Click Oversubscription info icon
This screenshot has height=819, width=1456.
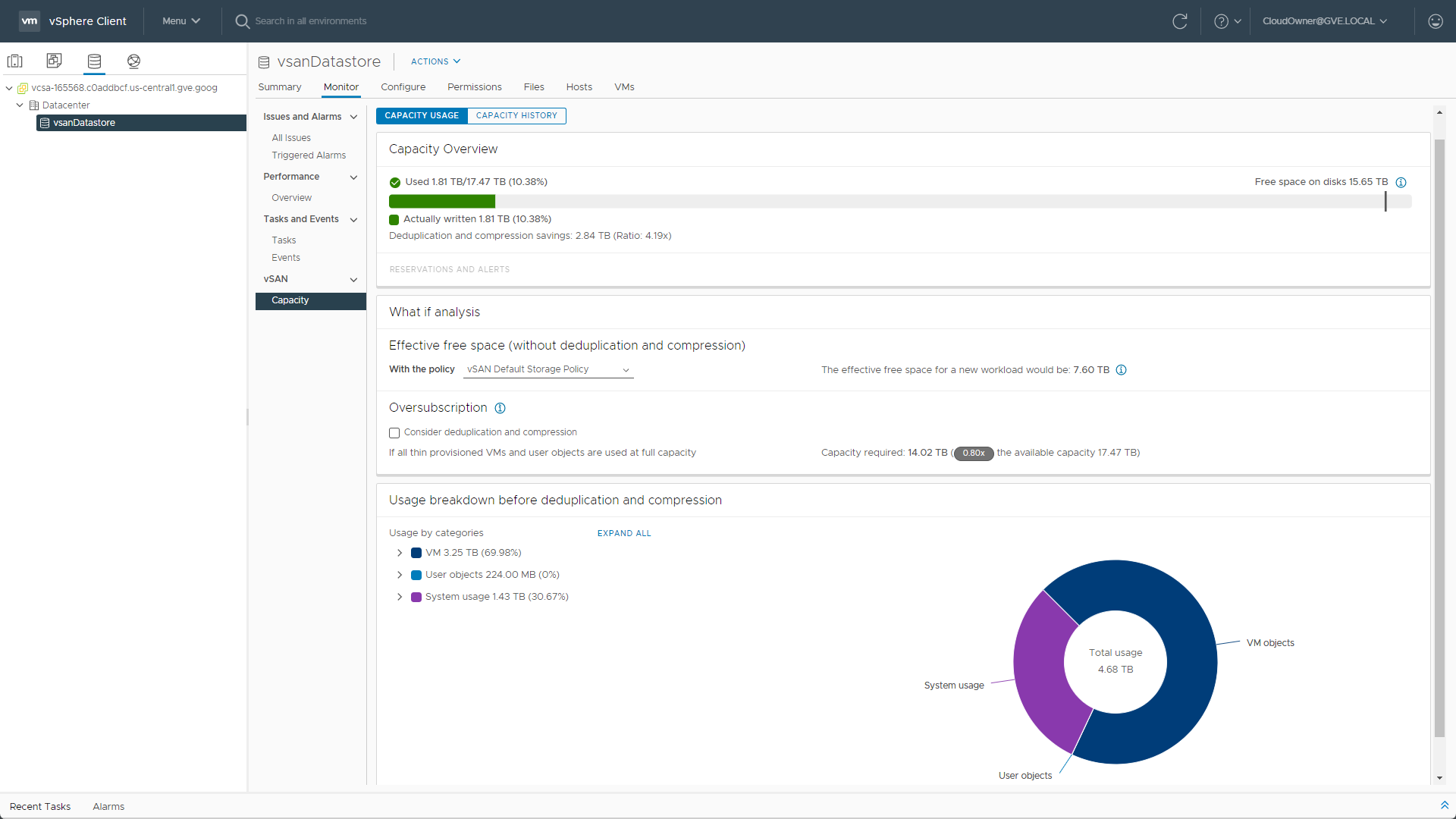click(x=500, y=408)
